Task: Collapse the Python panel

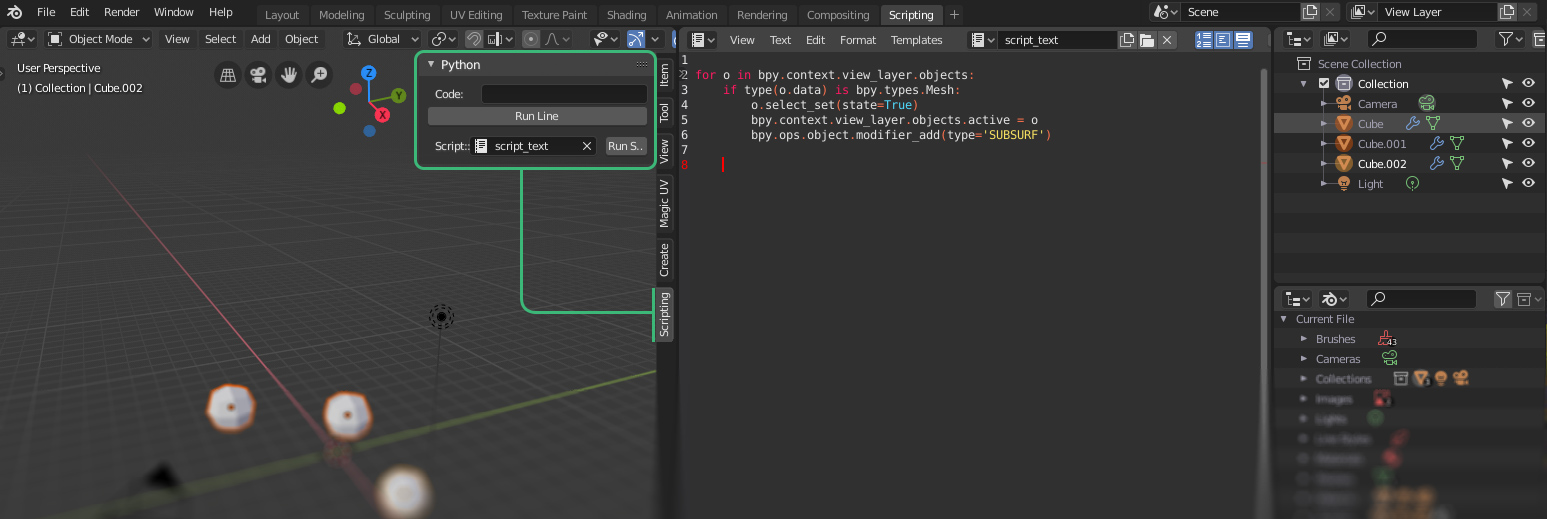Action: pyautogui.click(x=431, y=65)
